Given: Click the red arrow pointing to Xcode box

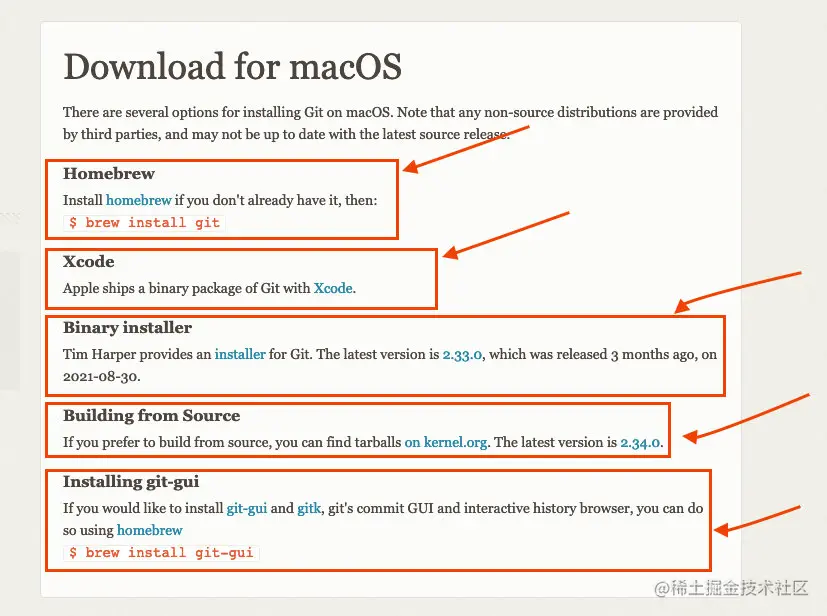Looking at the screenshot, I should 506,235.
